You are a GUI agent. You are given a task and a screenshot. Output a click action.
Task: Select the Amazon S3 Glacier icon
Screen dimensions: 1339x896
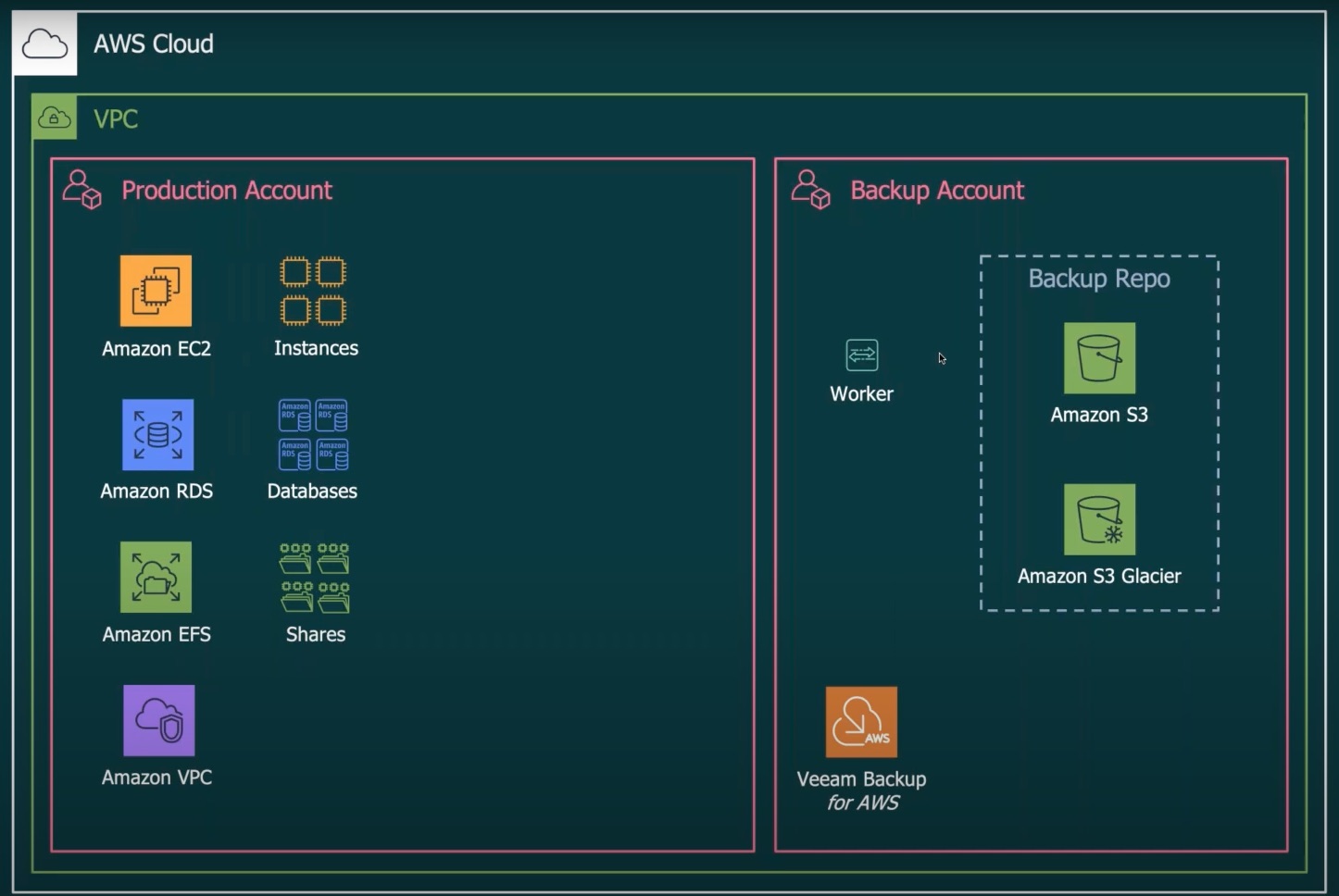coord(1099,519)
